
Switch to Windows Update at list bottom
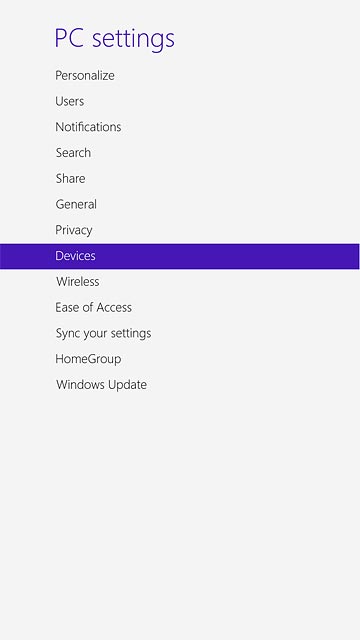point(101,385)
